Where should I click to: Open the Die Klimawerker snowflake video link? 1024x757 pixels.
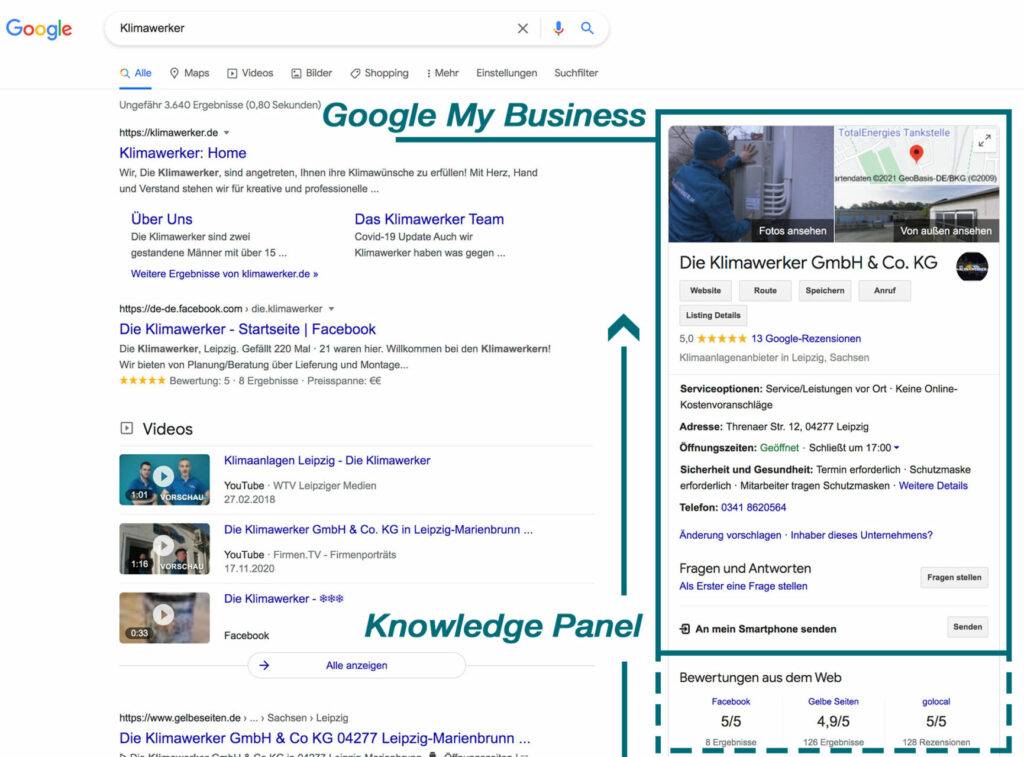(283, 599)
